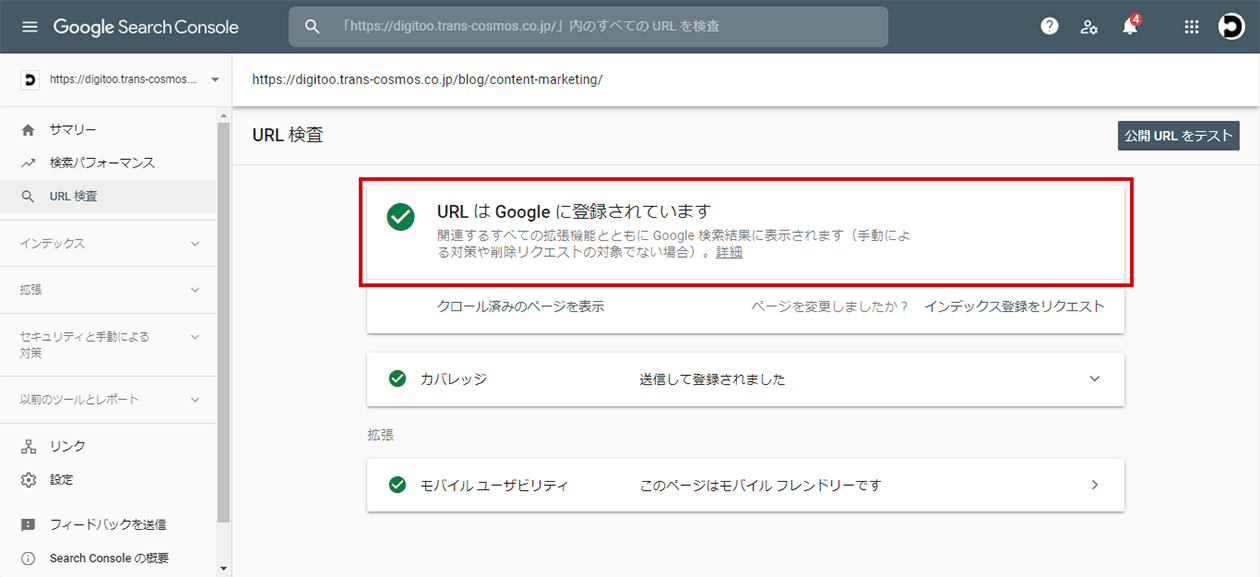The height and width of the screenshot is (577, 1260).
Task: Click green checkmark beside URL は Google に登録
Action: pyautogui.click(x=401, y=217)
